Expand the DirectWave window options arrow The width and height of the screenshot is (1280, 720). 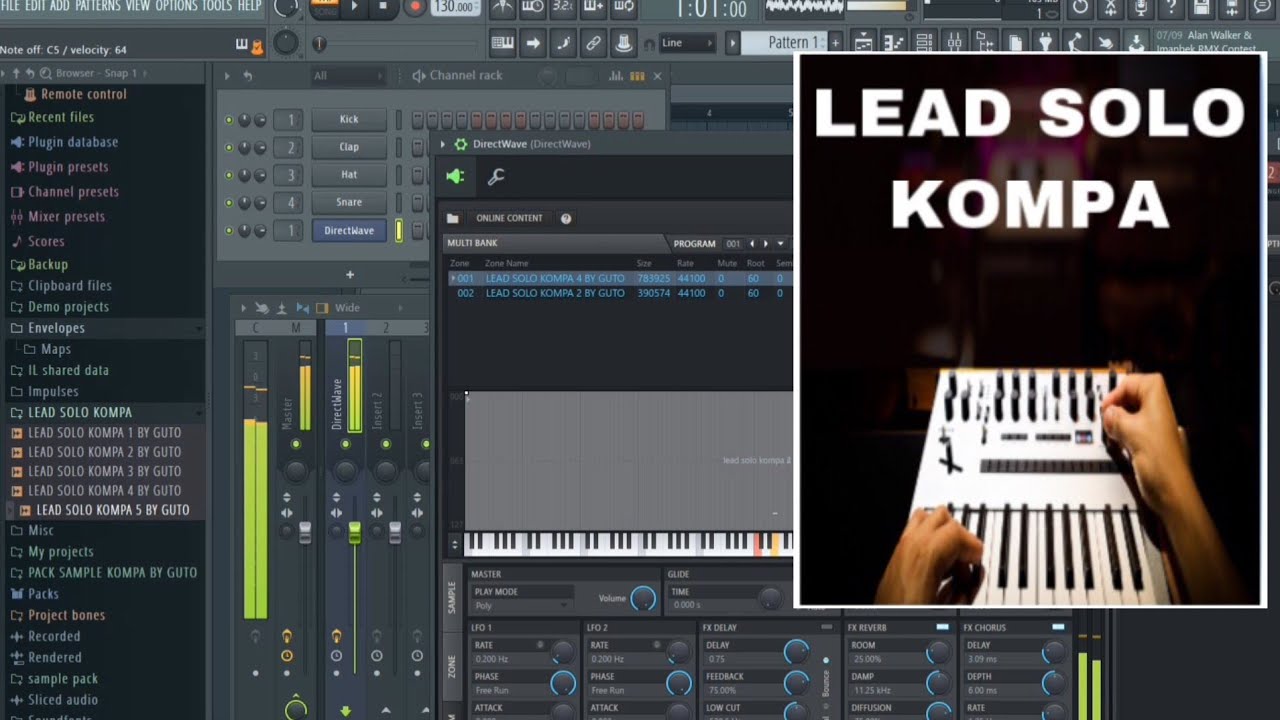[444, 144]
